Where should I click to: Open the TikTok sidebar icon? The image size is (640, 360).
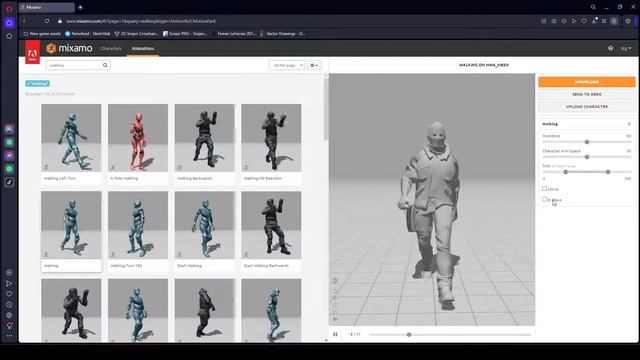(9, 182)
